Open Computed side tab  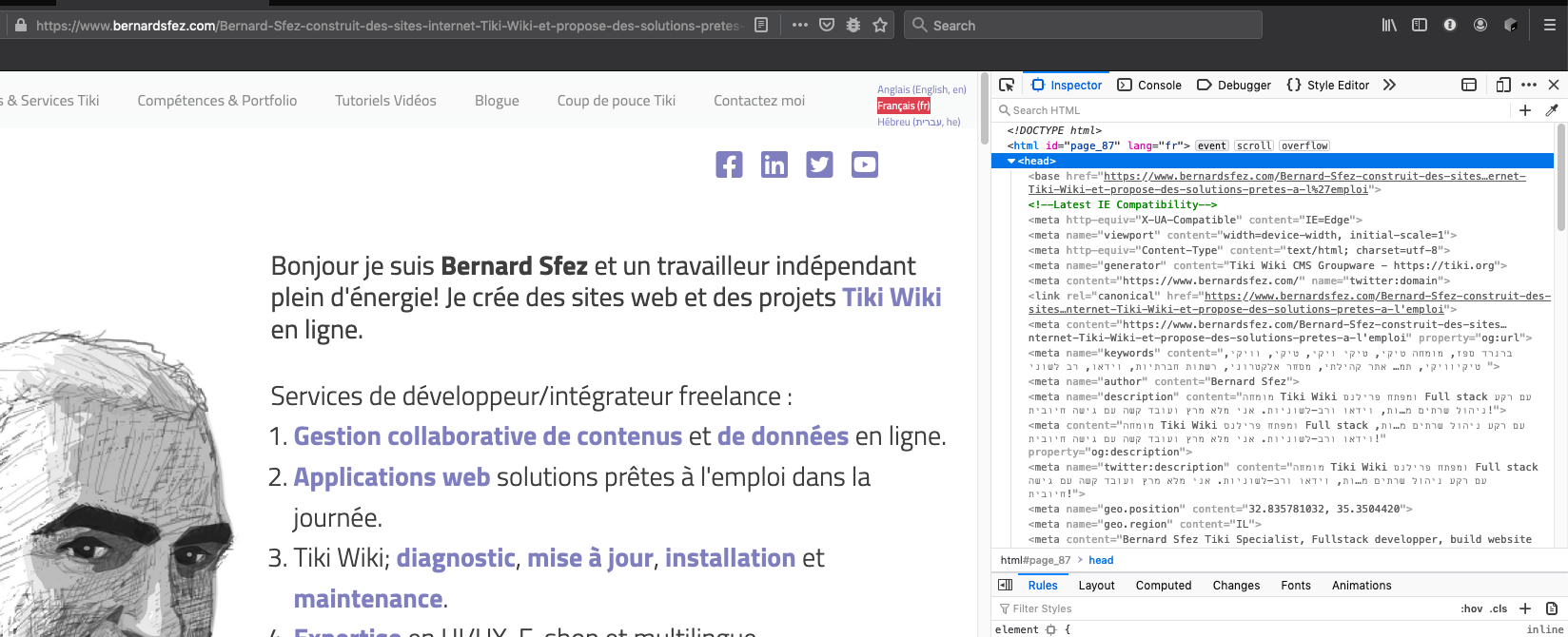click(1164, 586)
